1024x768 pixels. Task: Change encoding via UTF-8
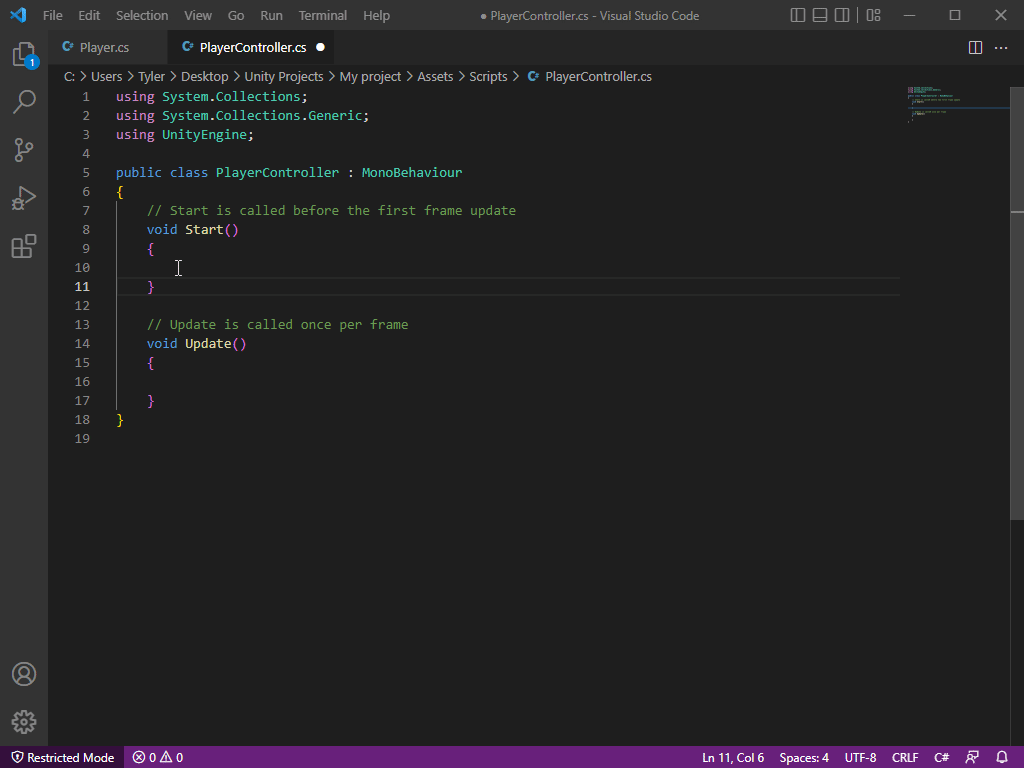pyautogui.click(x=860, y=758)
